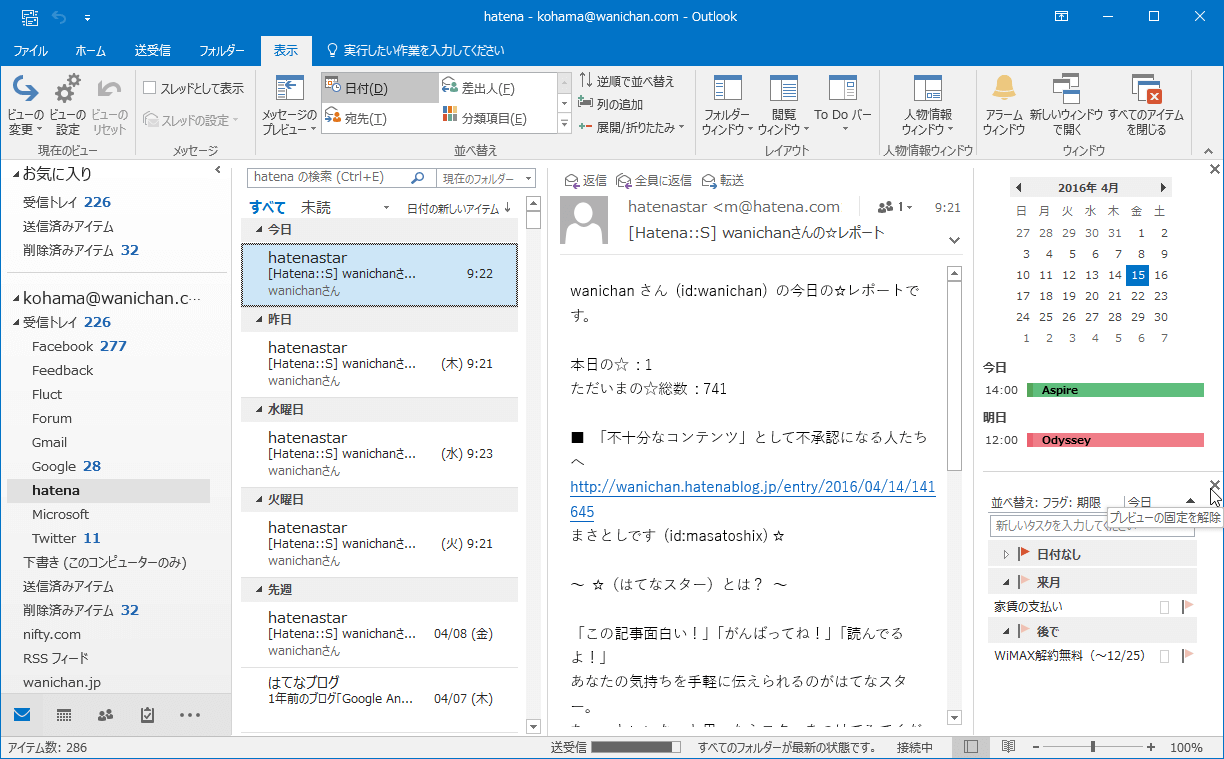This screenshot has height=759, width=1224.
Task: Collapse the 今日 message group
Action: coord(259,230)
